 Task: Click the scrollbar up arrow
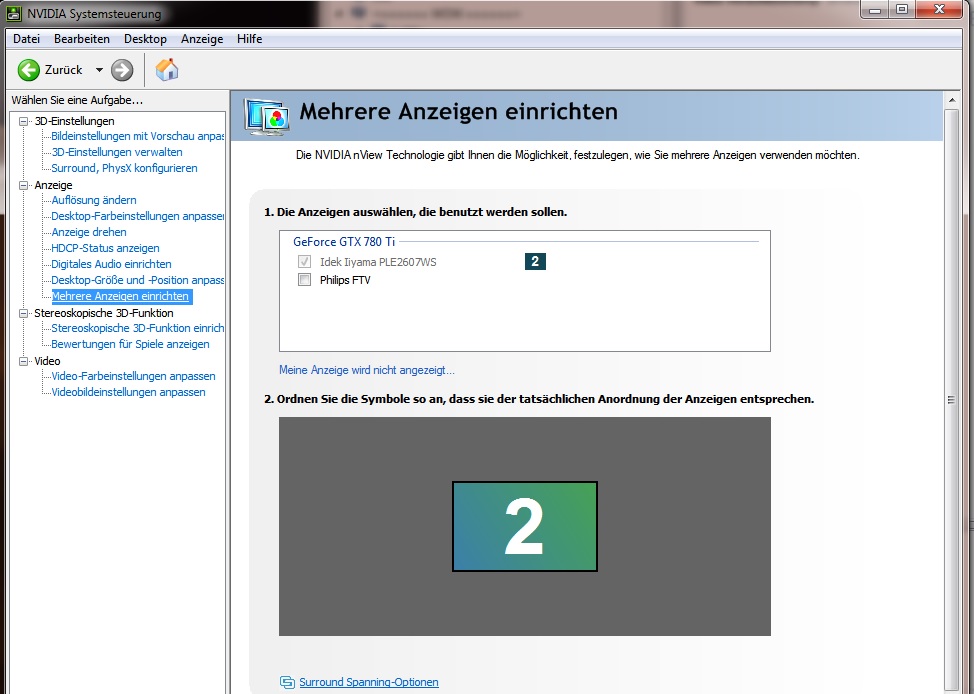pyautogui.click(x=951, y=100)
